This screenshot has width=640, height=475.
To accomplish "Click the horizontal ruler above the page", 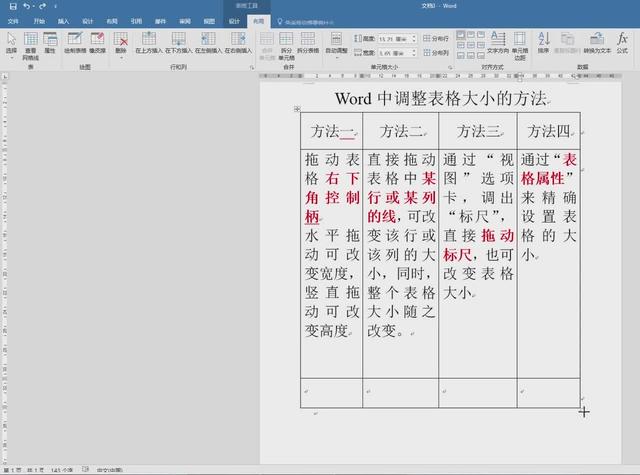I will click(x=440, y=76).
